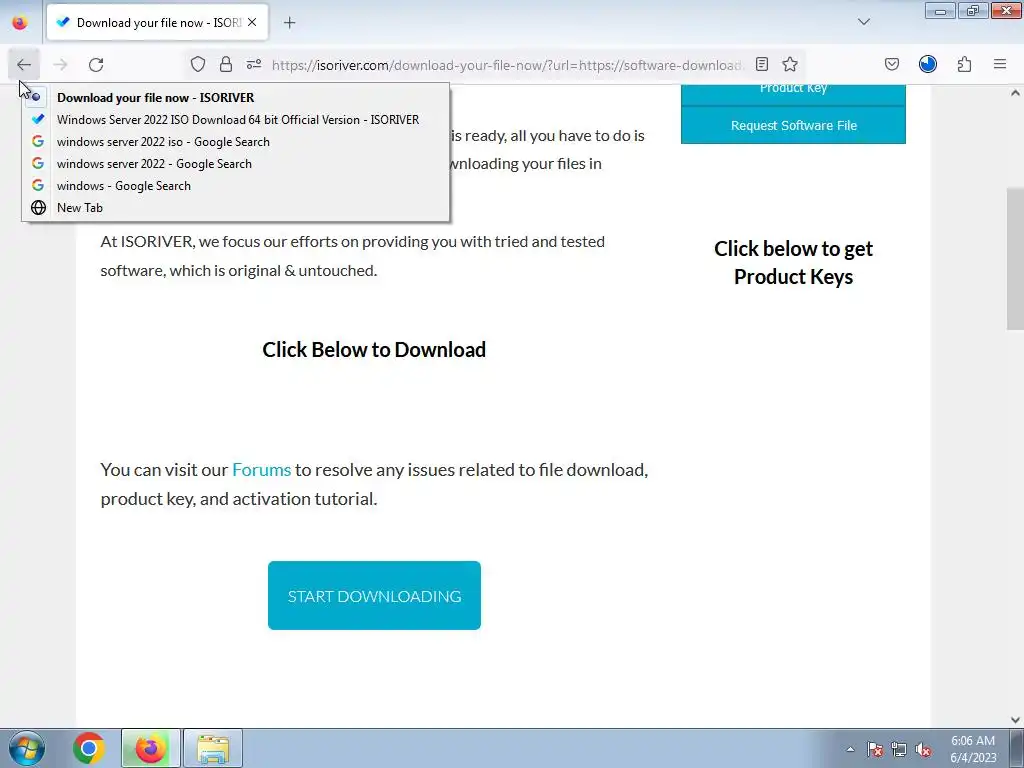Viewport: 1024px width, 768px height.
Task: Select history entry Download your file now - ISORIVER
Action: point(236,97)
